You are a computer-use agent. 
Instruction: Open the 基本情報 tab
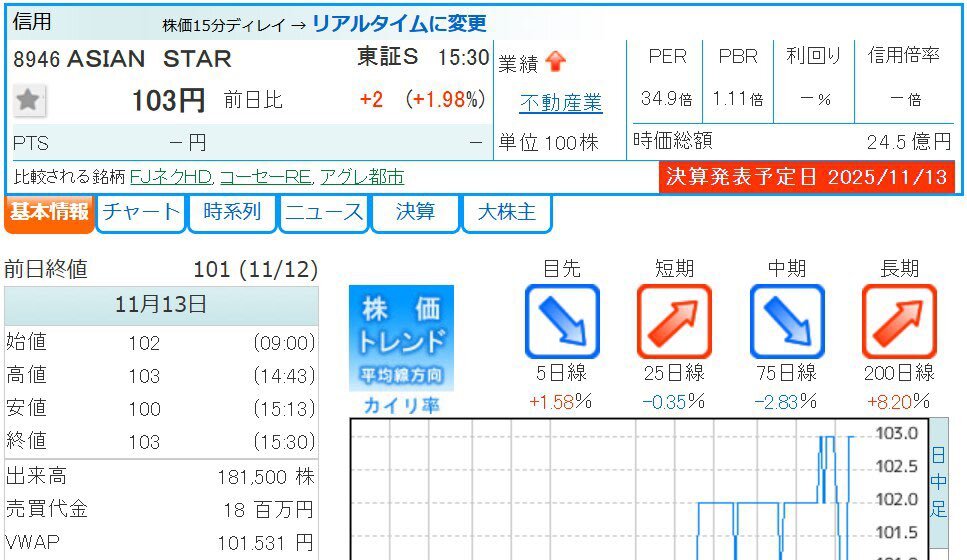click(49, 213)
